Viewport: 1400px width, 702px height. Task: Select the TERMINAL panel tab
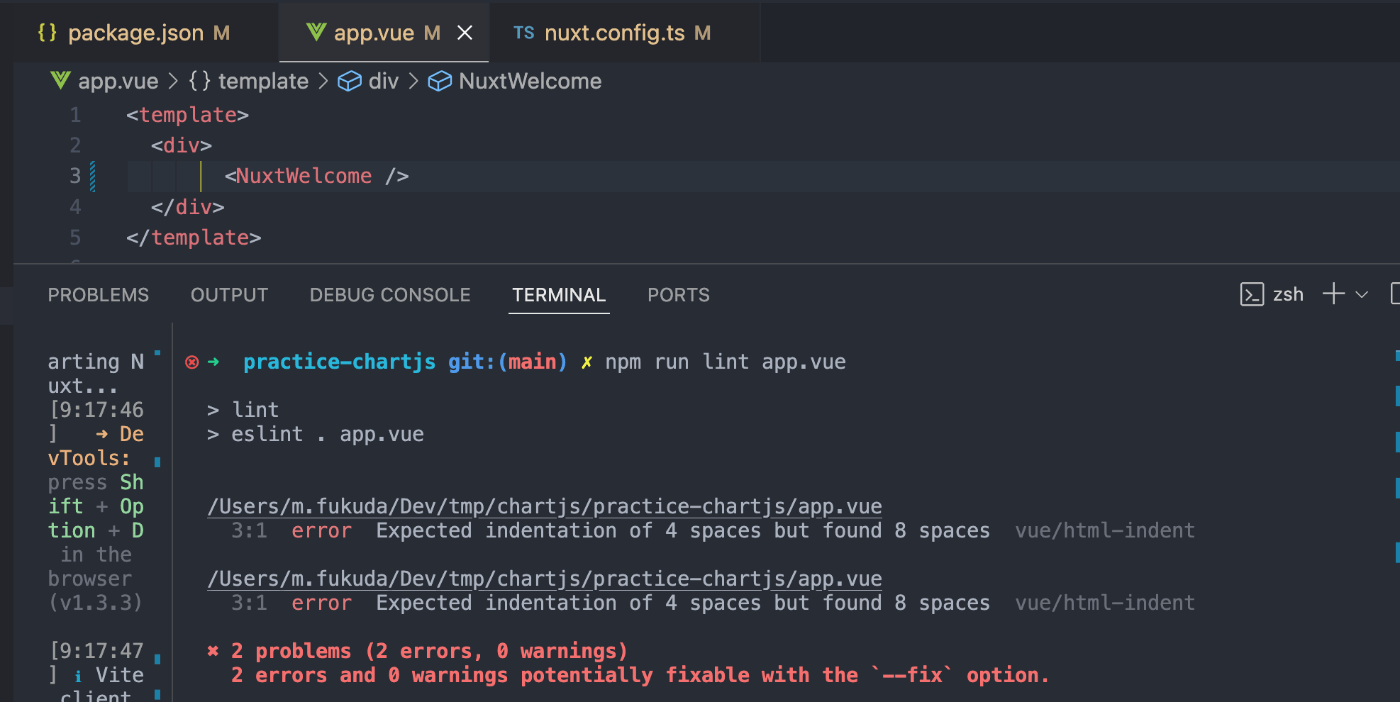click(x=559, y=295)
